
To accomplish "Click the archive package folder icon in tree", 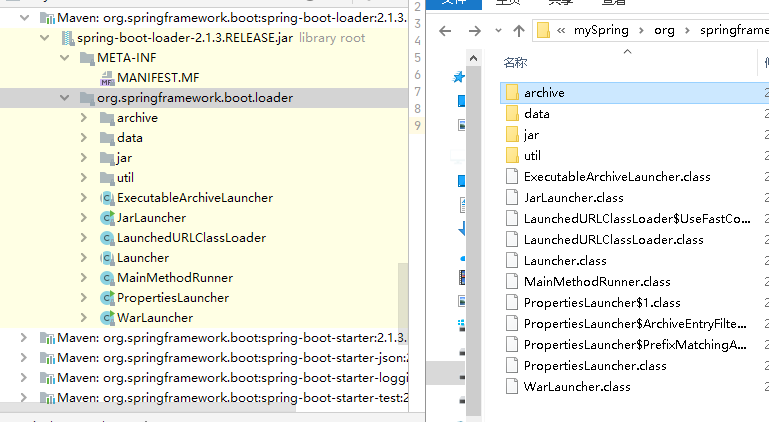I will click(107, 118).
